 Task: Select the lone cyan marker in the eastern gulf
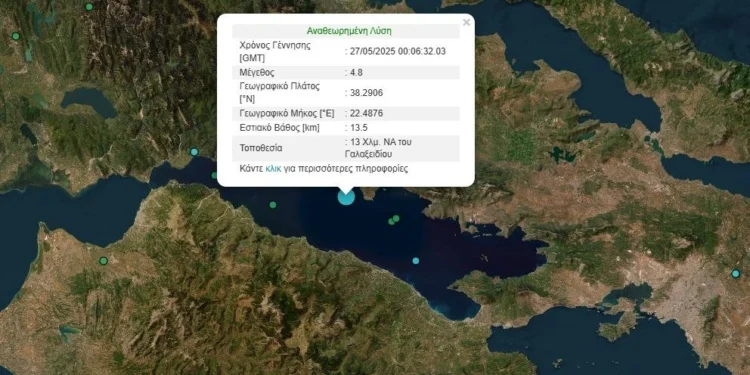click(416, 261)
